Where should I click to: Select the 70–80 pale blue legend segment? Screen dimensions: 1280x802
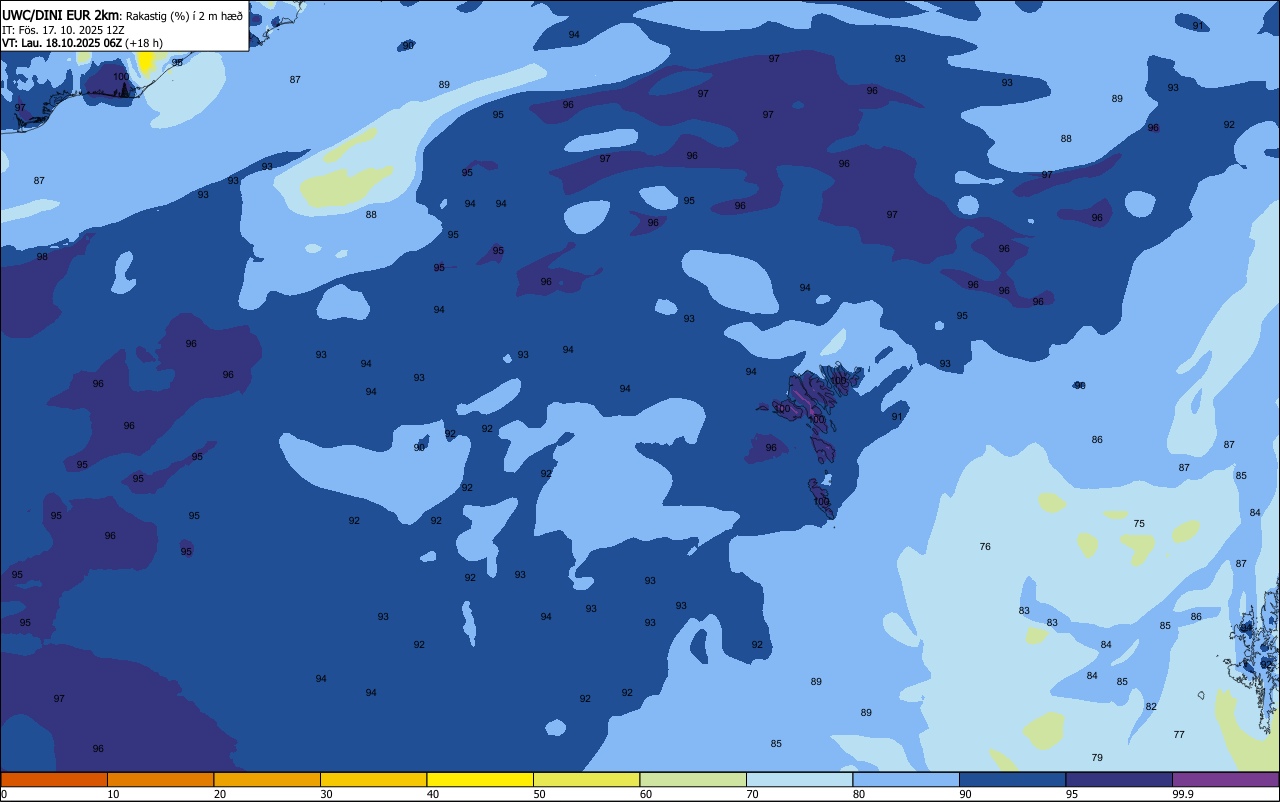tap(799, 779)
